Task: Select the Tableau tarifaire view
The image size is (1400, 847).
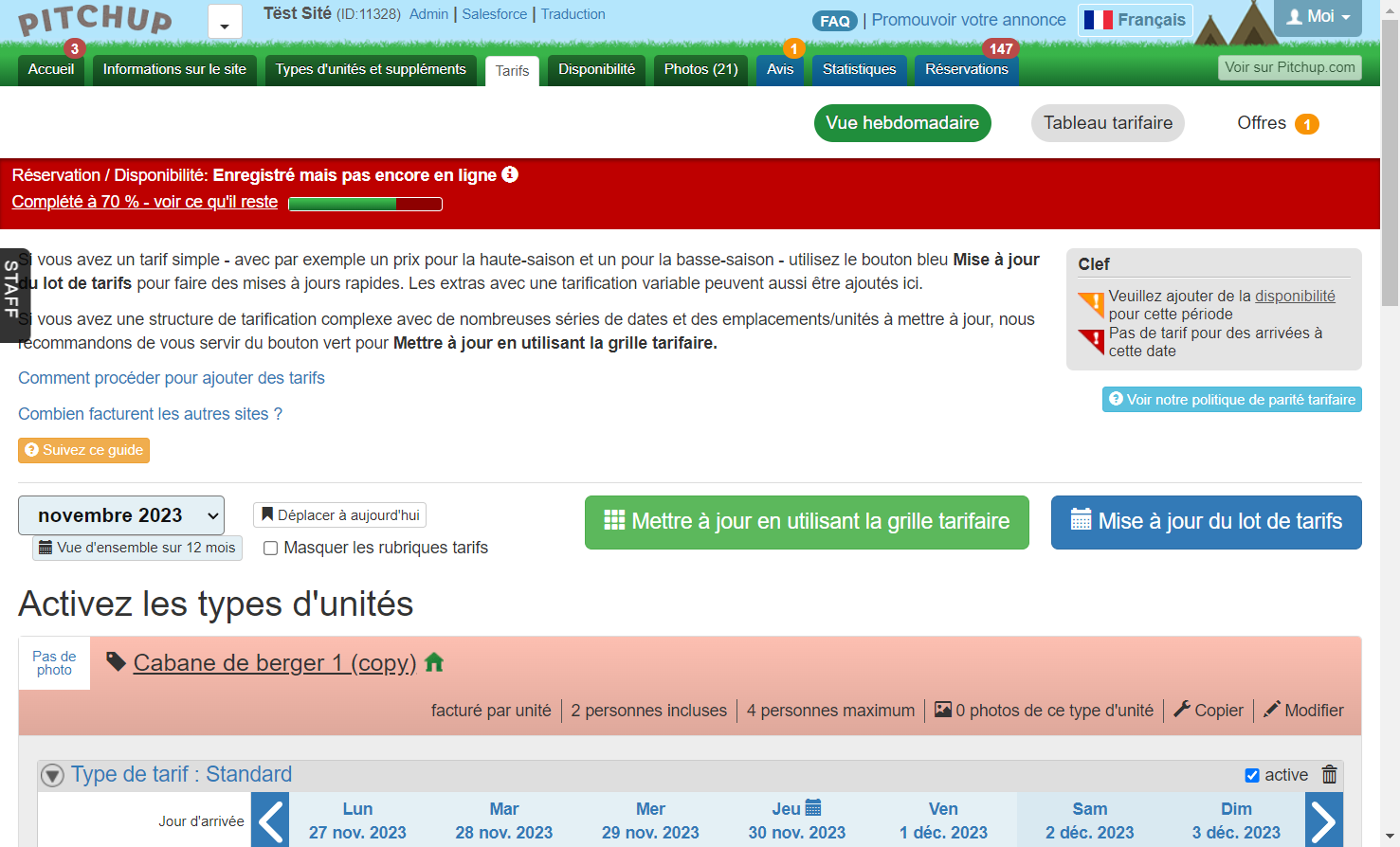Action: 1108,123
